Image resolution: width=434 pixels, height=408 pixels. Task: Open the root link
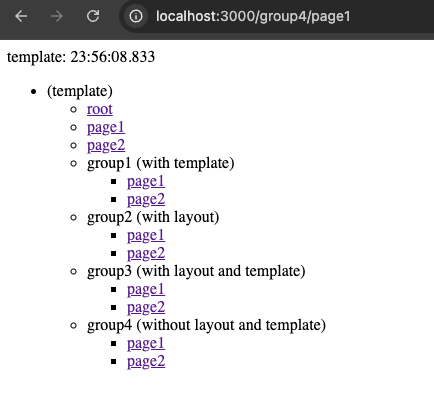point(100,109)
